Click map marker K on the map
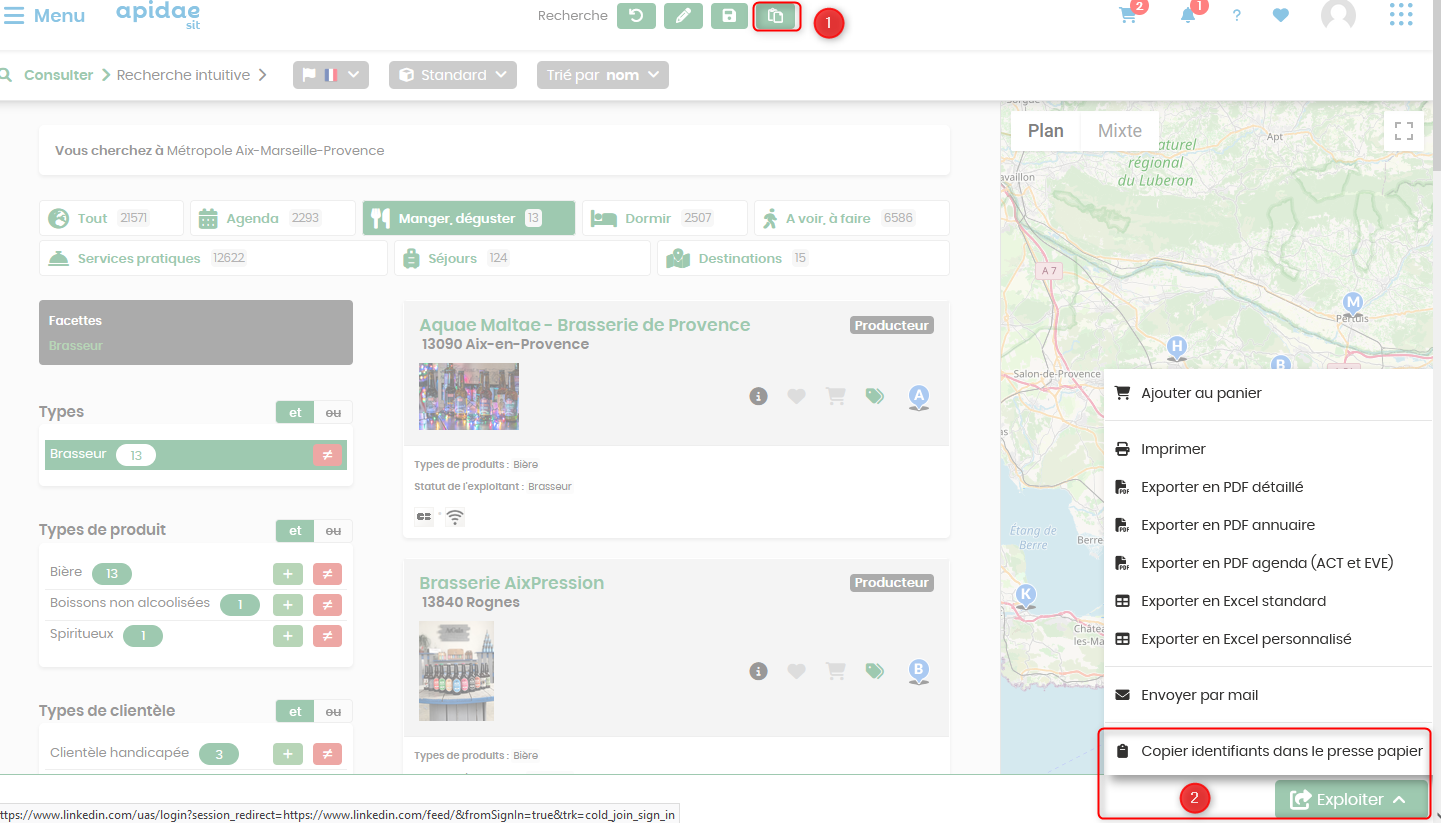 coord(1025,597)
